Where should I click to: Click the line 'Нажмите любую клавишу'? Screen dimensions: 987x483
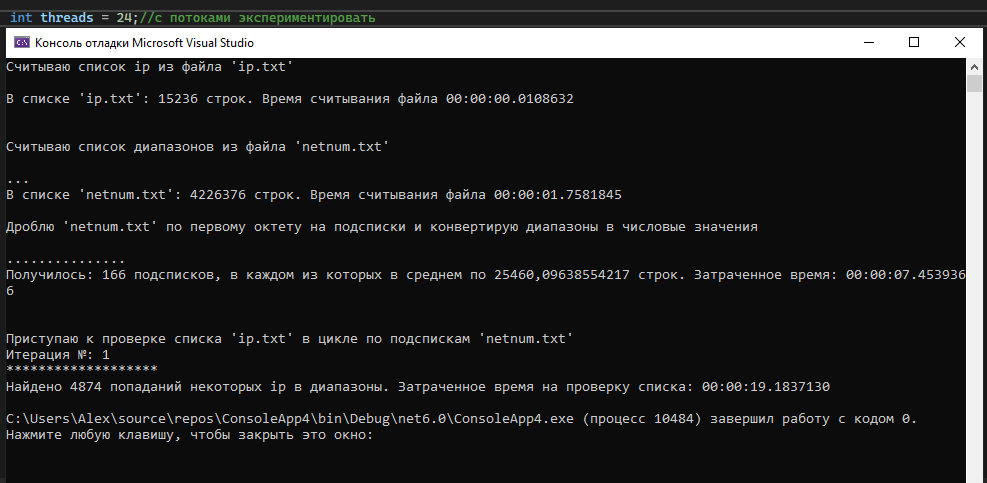coord(190,435)
